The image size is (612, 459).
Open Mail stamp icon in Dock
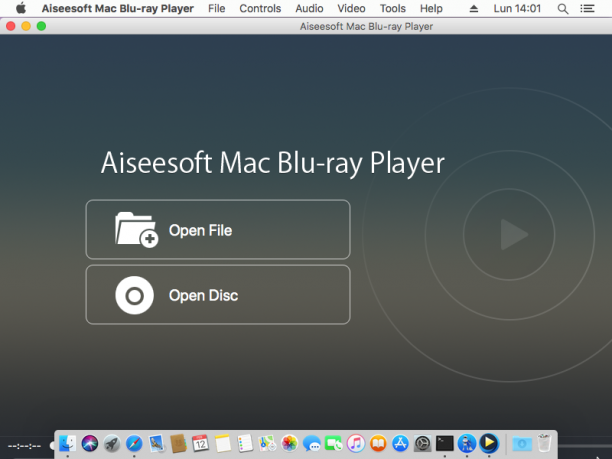tap(156, 443)
